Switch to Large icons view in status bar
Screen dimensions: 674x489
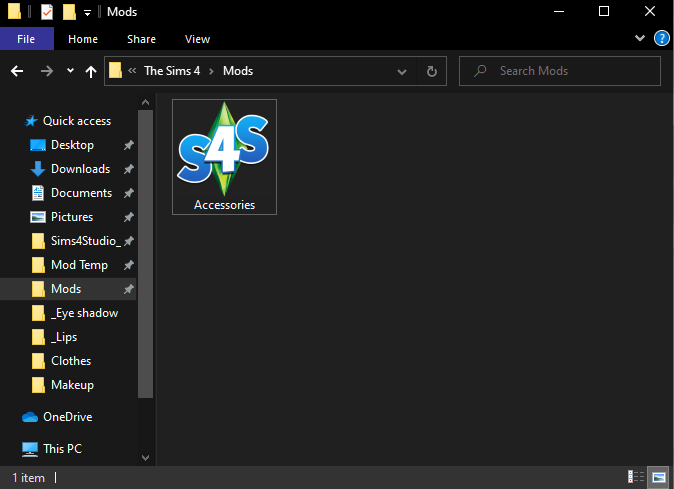(x=659, y=477)
